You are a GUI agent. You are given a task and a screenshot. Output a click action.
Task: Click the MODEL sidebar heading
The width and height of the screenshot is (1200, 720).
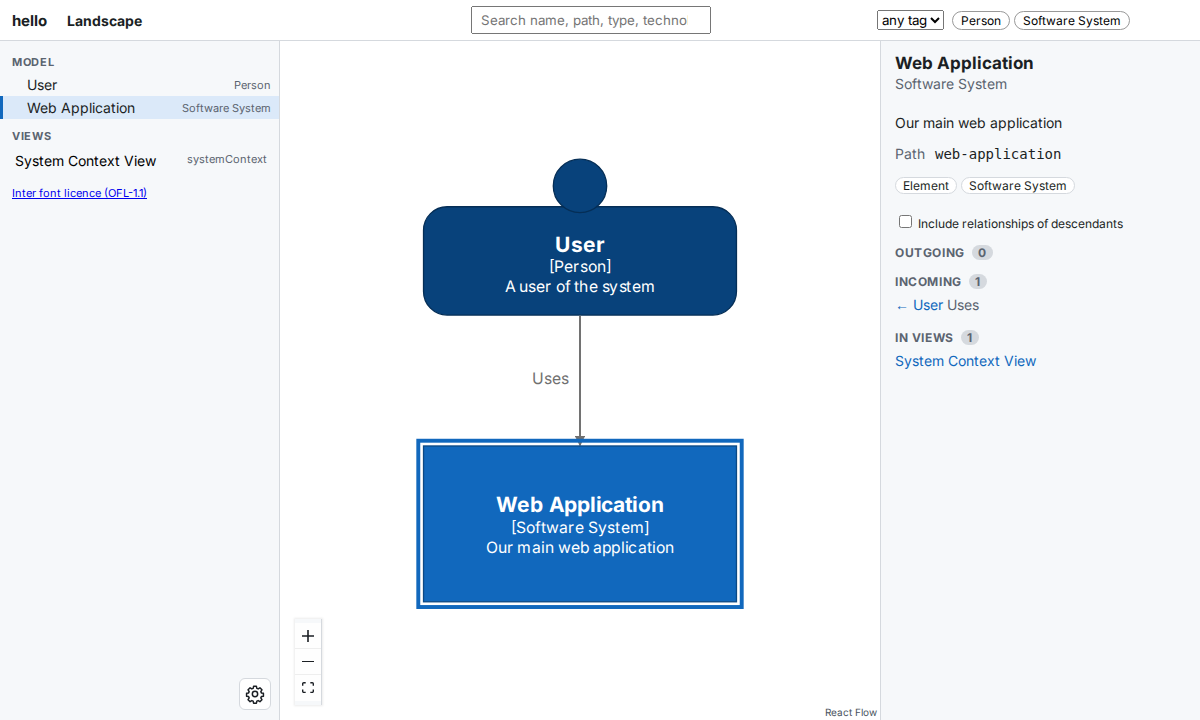click(33, 62)
